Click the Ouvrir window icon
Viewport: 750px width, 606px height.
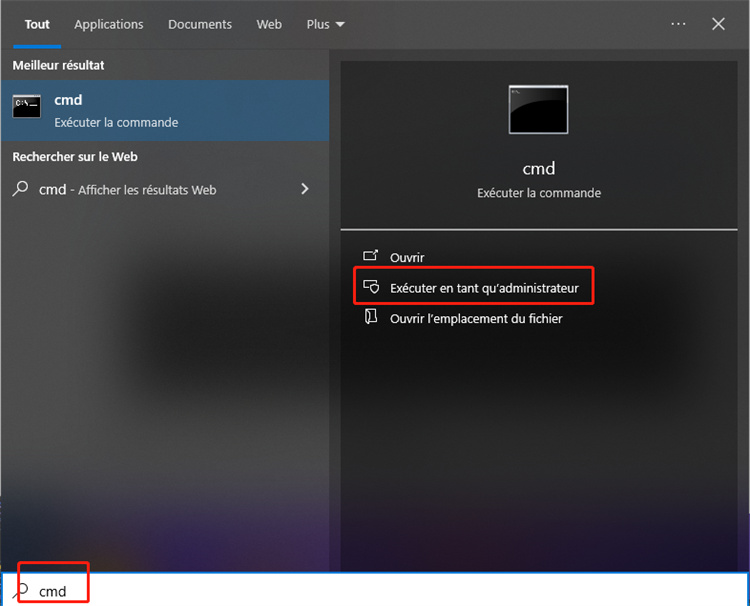coord(371,256)
